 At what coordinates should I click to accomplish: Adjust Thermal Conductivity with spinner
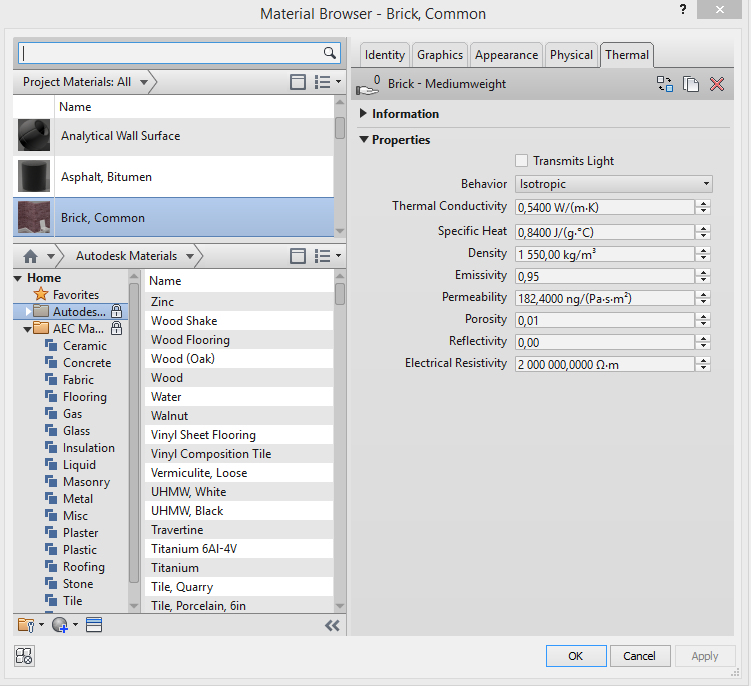point(703,207)
